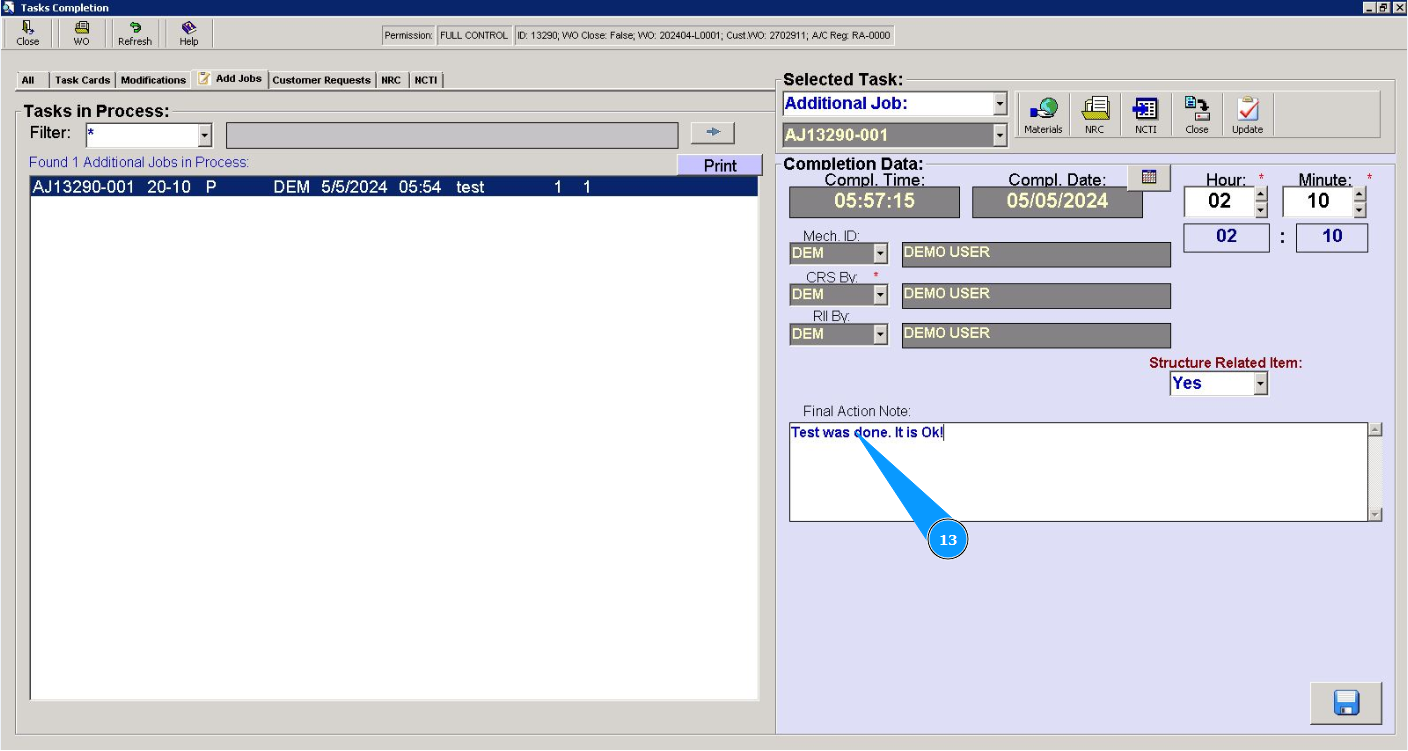Click the RII By DEMO USER name field
Image resolution: width=1408 pixels, height=751 pixels.
pyautogui.click(x=1036, y=335)
